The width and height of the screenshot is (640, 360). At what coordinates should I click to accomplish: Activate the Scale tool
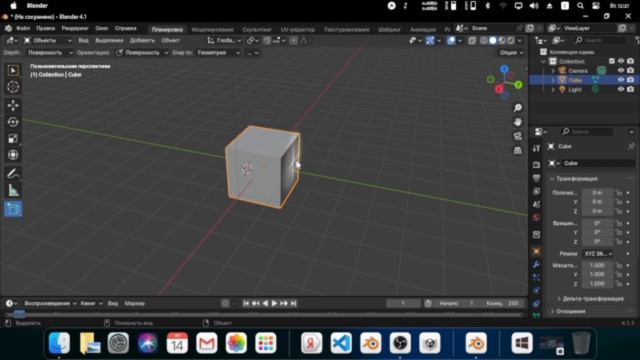tap(13, 138)
